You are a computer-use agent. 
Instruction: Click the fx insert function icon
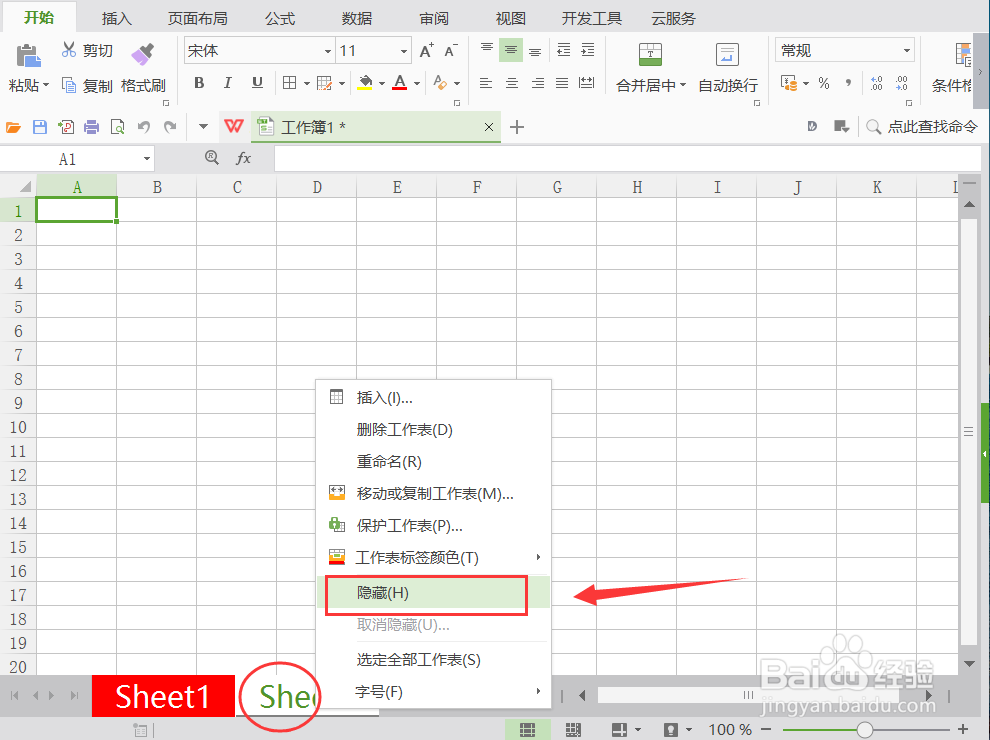[243, 158]
